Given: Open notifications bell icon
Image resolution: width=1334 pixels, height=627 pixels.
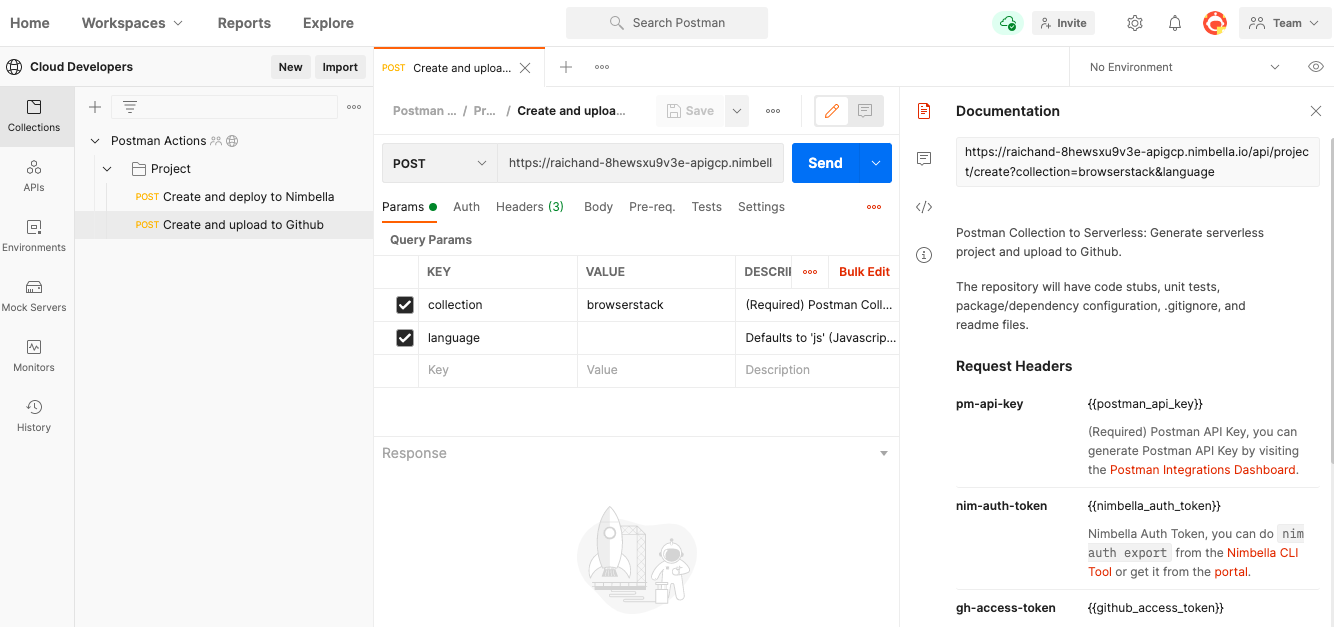Looking at the screenshot, I should (x=1175, y=23).
